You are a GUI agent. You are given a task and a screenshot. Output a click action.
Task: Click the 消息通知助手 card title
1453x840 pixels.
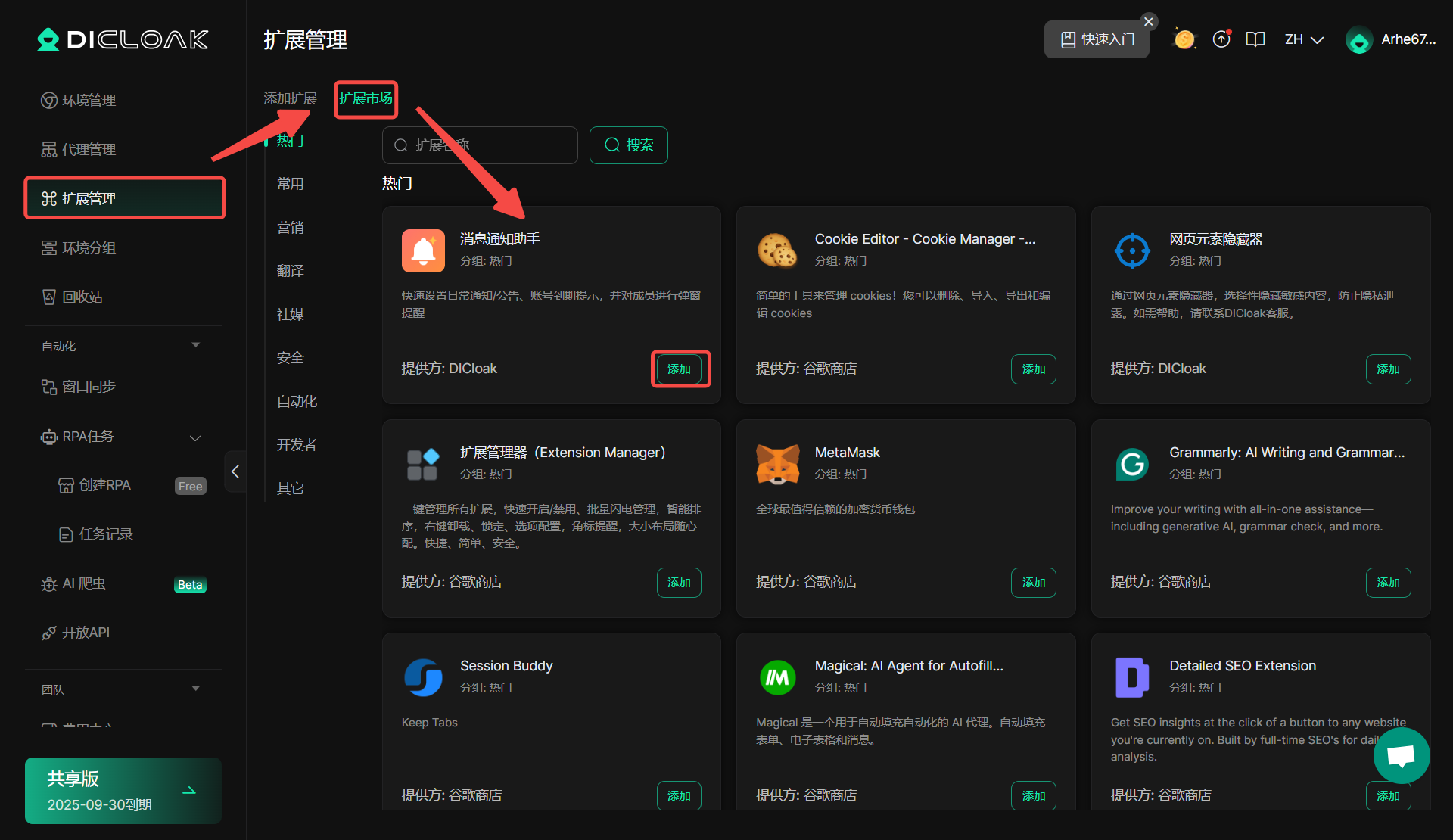point(499,239)
